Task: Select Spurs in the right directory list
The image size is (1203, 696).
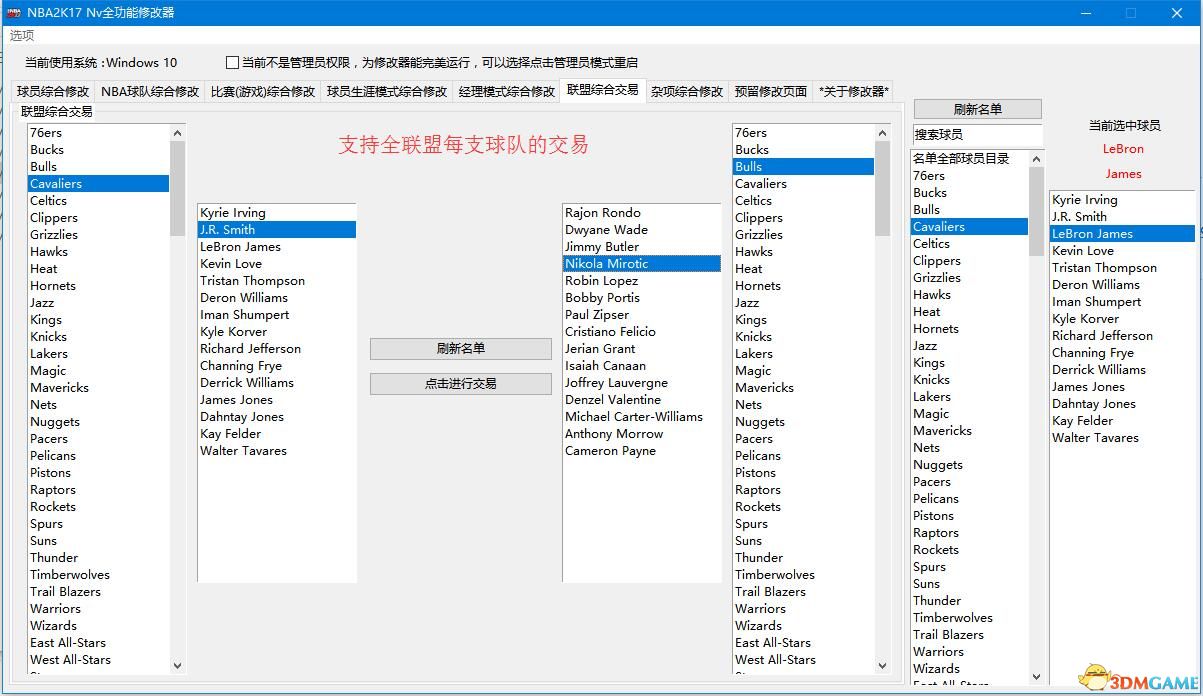Action: click(x=969, y=567)
